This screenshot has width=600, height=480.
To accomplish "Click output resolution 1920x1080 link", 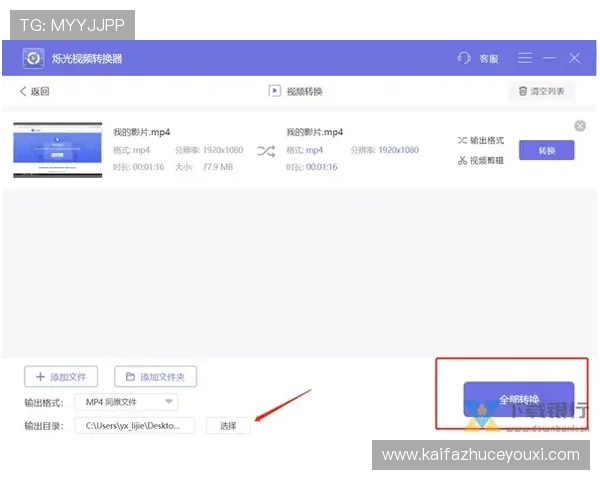I will point(398,150).
